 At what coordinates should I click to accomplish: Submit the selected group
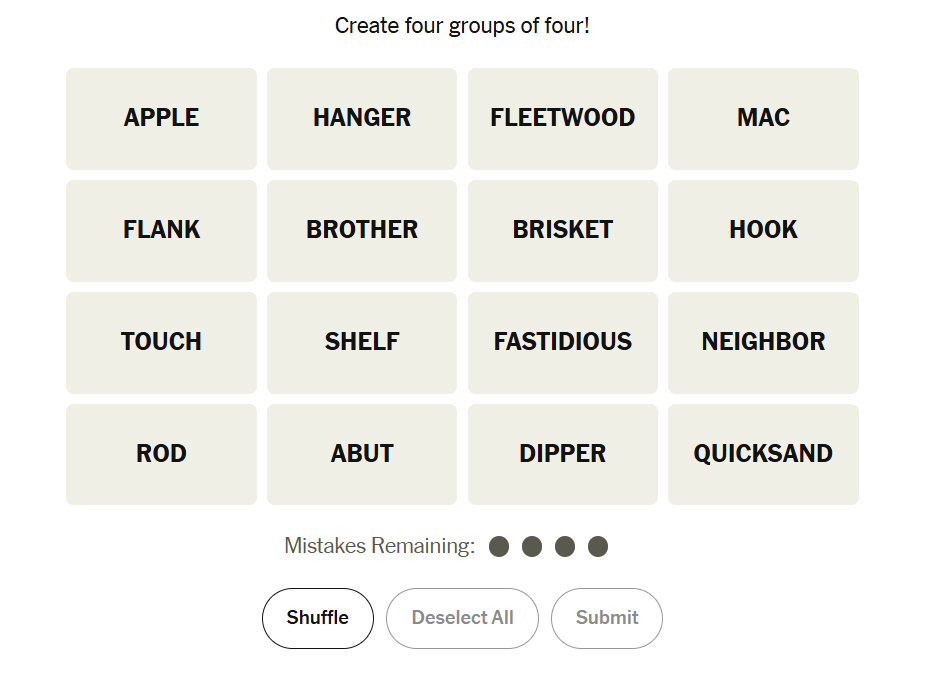pos(606,618)
